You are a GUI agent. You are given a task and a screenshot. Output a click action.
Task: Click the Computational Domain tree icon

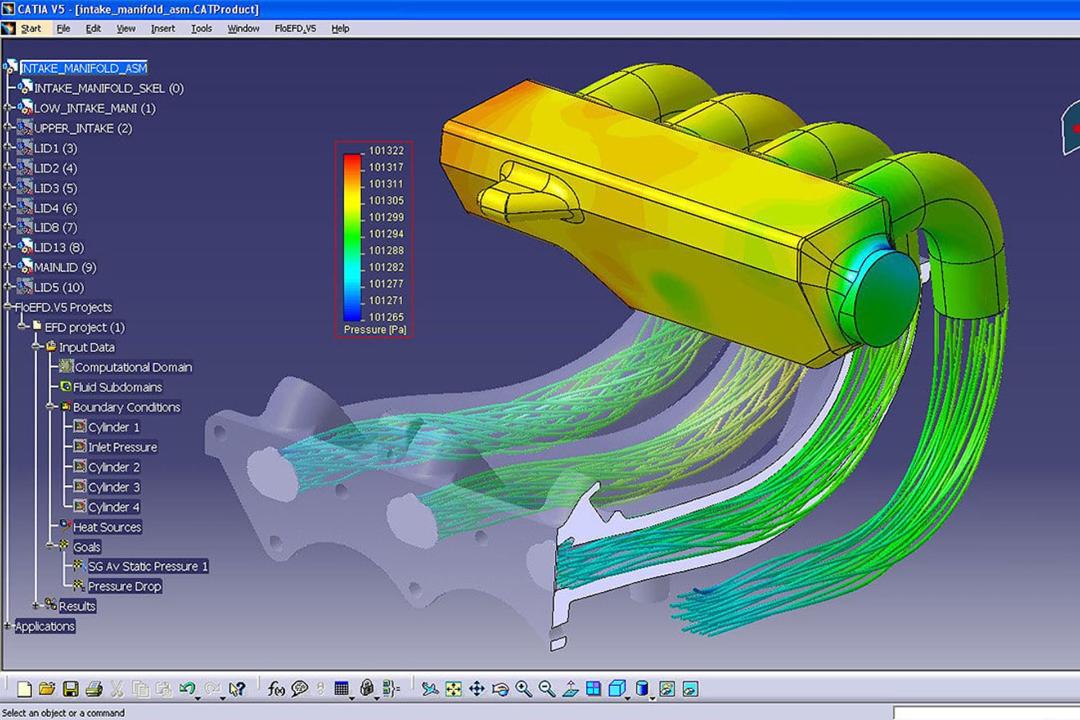(x=66, y=367)
